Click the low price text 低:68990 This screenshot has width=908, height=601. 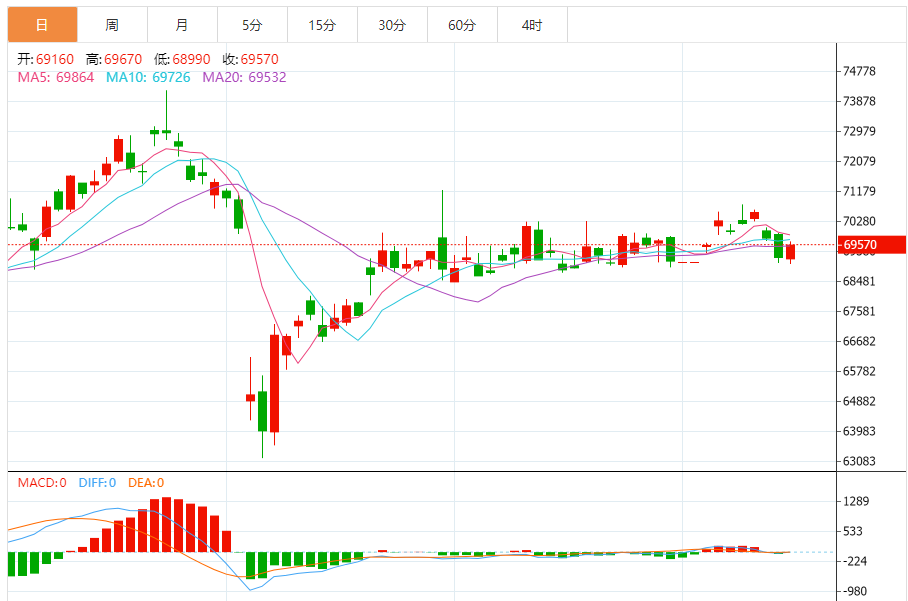point(182,59)
